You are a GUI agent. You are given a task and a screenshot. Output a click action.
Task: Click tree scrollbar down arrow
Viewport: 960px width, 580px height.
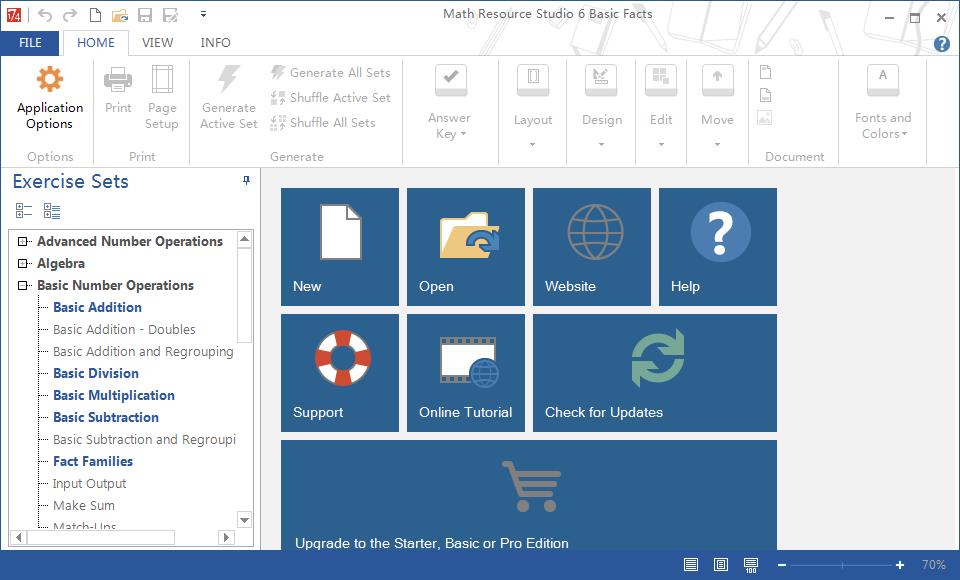pos(244,520)
